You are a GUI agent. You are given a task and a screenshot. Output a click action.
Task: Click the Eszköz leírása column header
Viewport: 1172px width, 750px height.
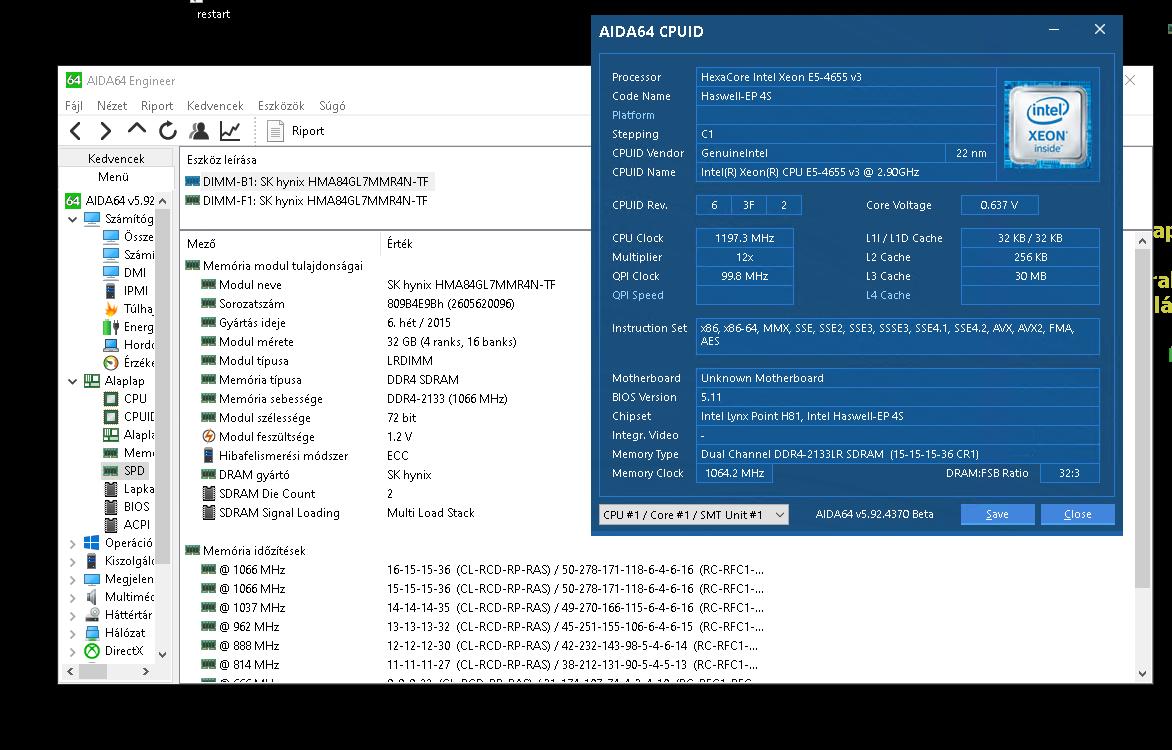pos(222,159)
